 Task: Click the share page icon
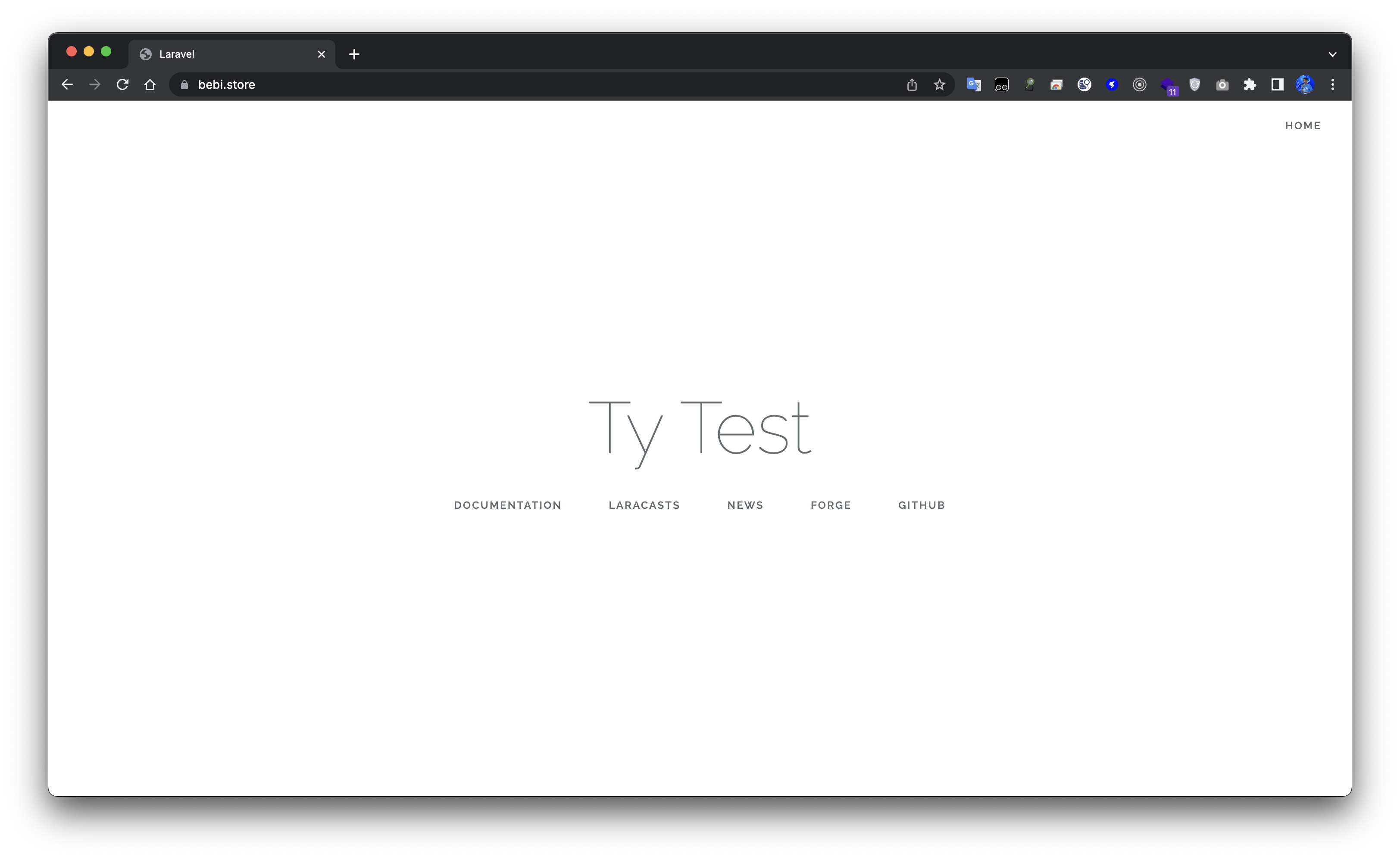(x=912, y=85)
